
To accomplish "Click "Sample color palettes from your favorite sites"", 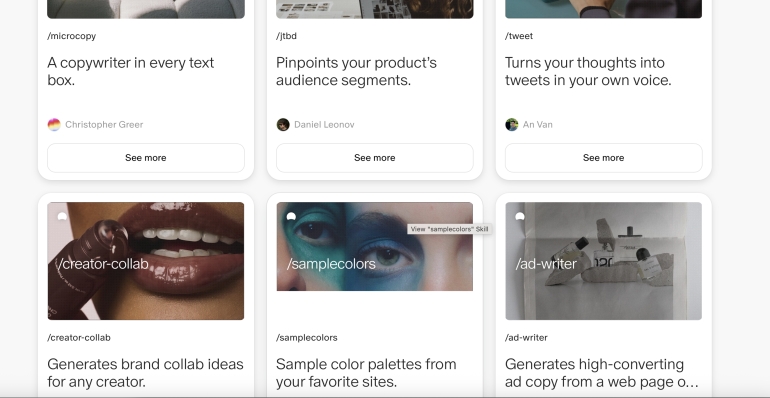I will click(x=366, y=373).
